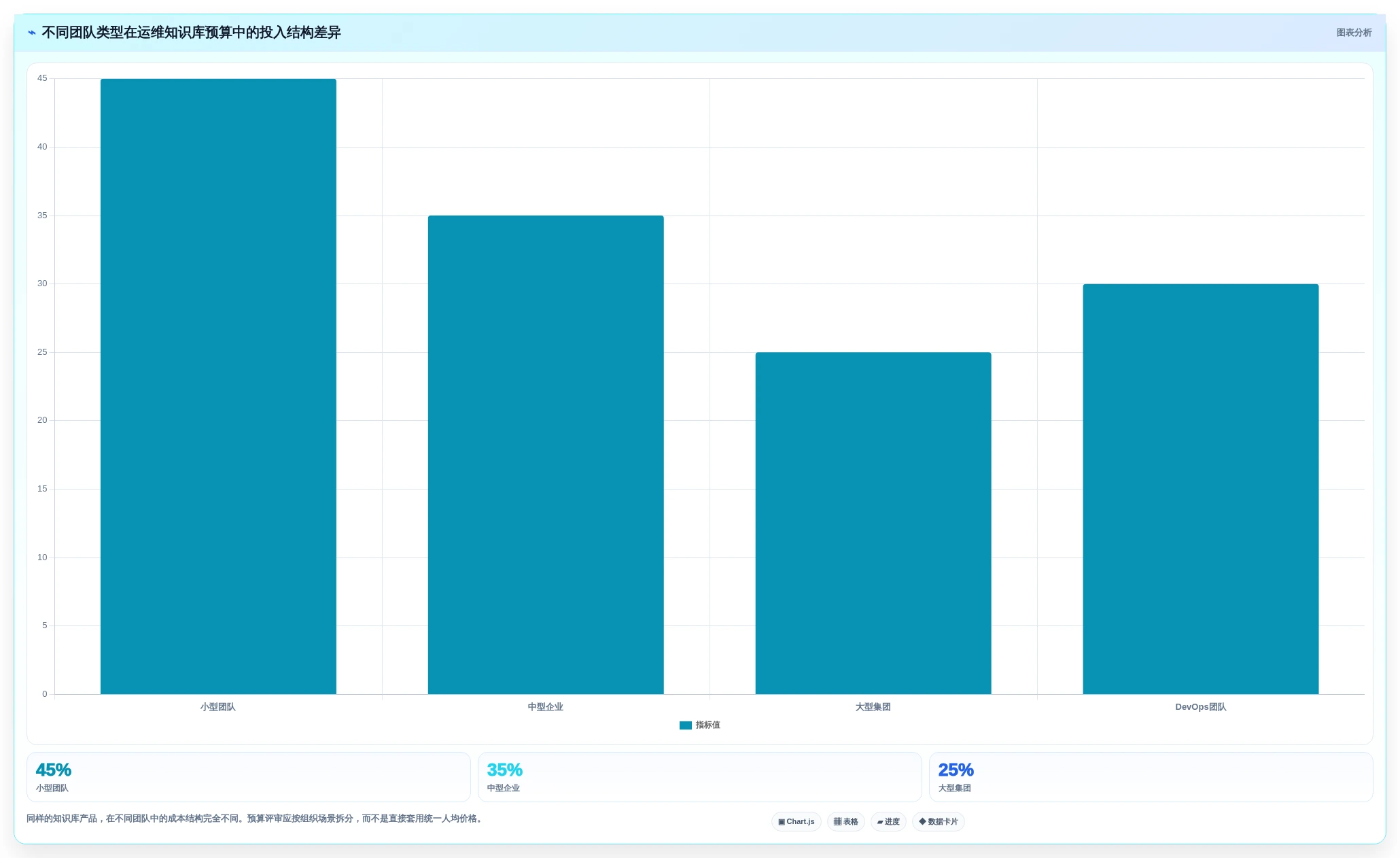
Task: Click the 小型团队 bar in the chart
Action: point(218,386)
